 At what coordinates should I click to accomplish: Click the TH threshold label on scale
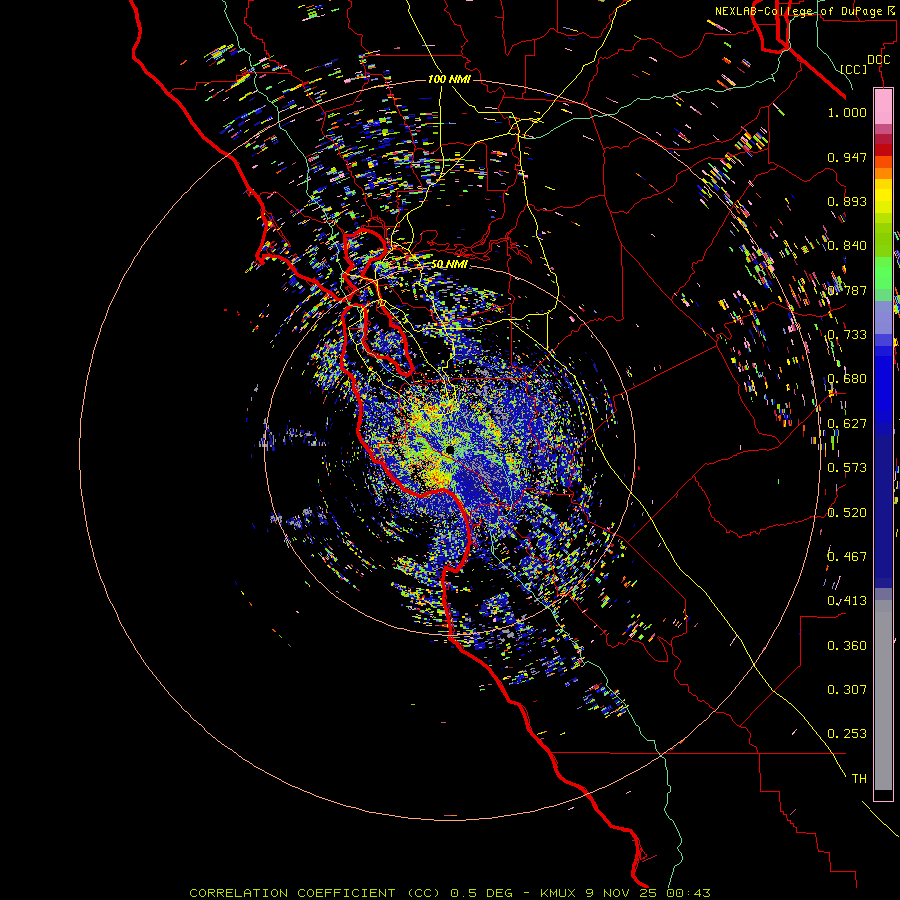point(859,779)
